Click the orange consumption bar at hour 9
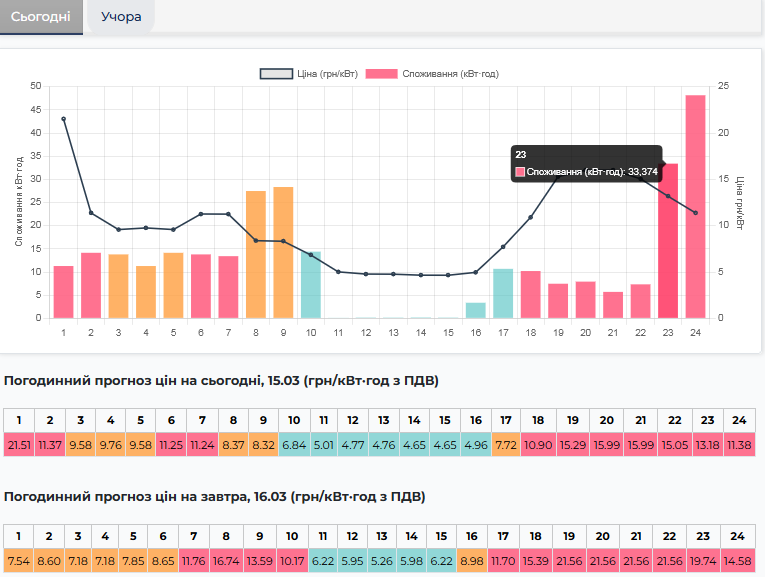Image resolution: width=766 pixels, height=580 pixels. [283, 253]
